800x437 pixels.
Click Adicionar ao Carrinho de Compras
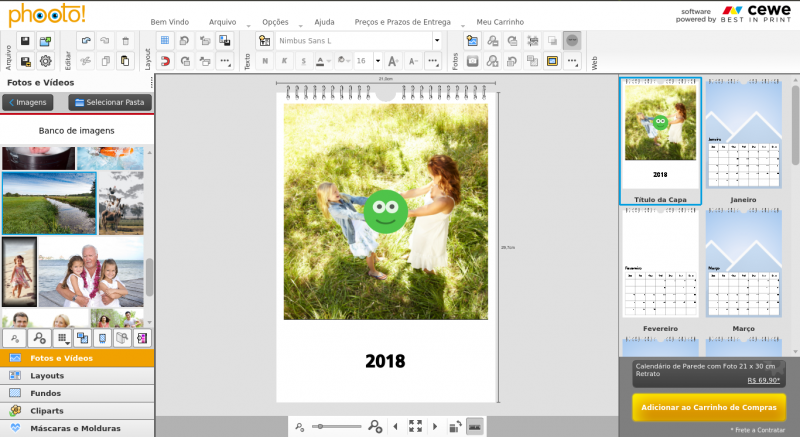[x=709, y=407]
